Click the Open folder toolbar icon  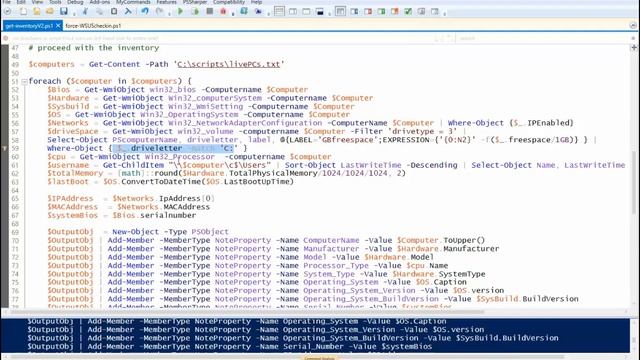(x=50, y=11)
